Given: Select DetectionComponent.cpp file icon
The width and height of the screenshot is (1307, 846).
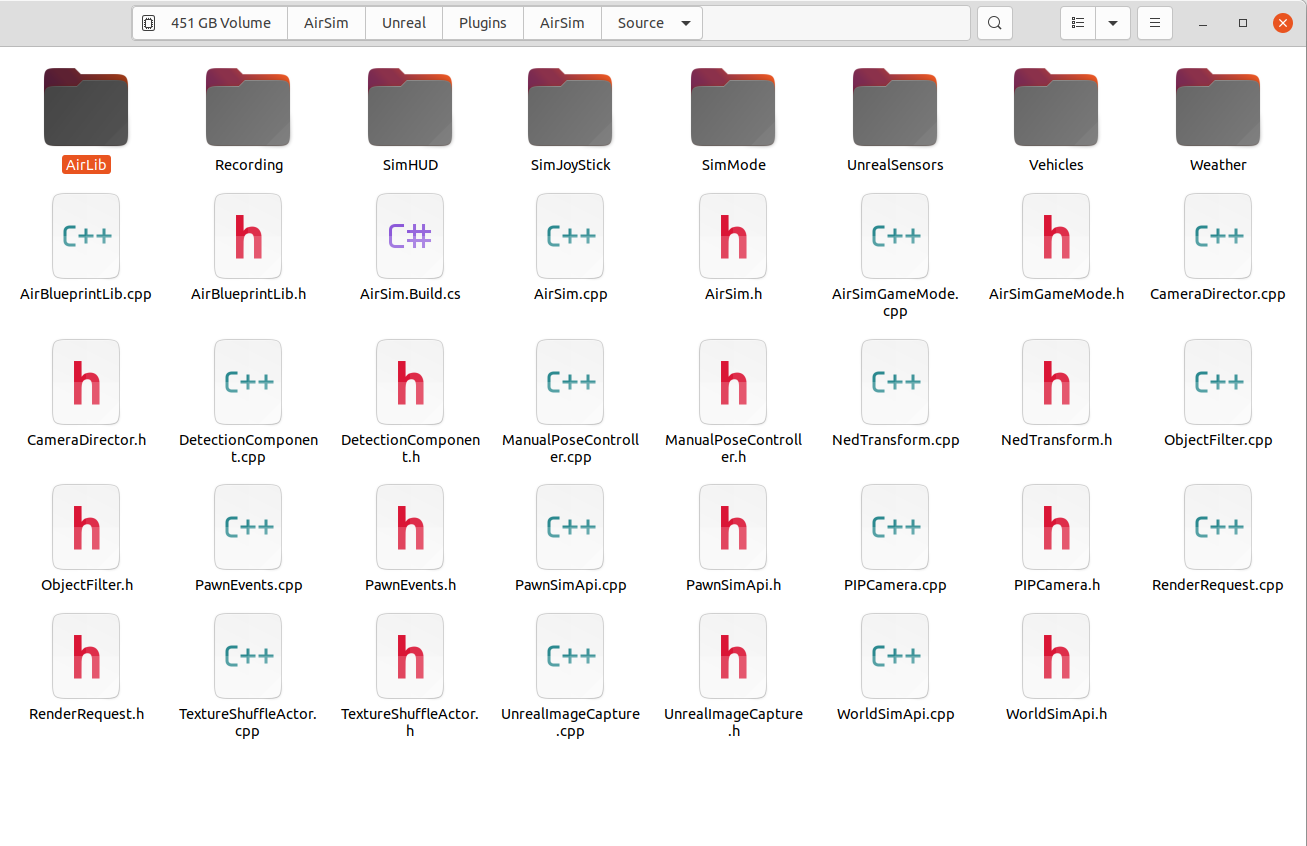Looking at the screenshot, I should 248,382.
